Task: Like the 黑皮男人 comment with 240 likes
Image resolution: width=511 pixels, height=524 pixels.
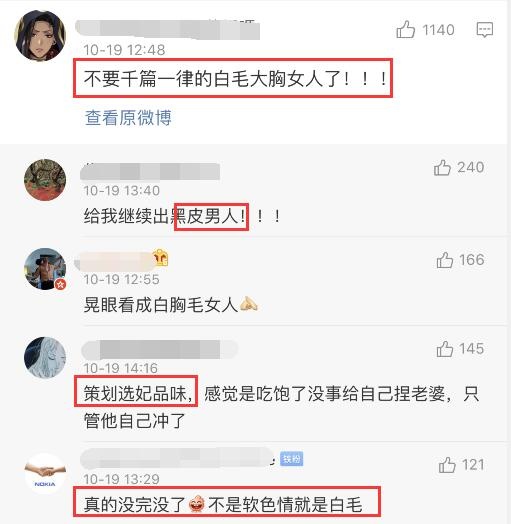Action: click(x=442, y=167)
